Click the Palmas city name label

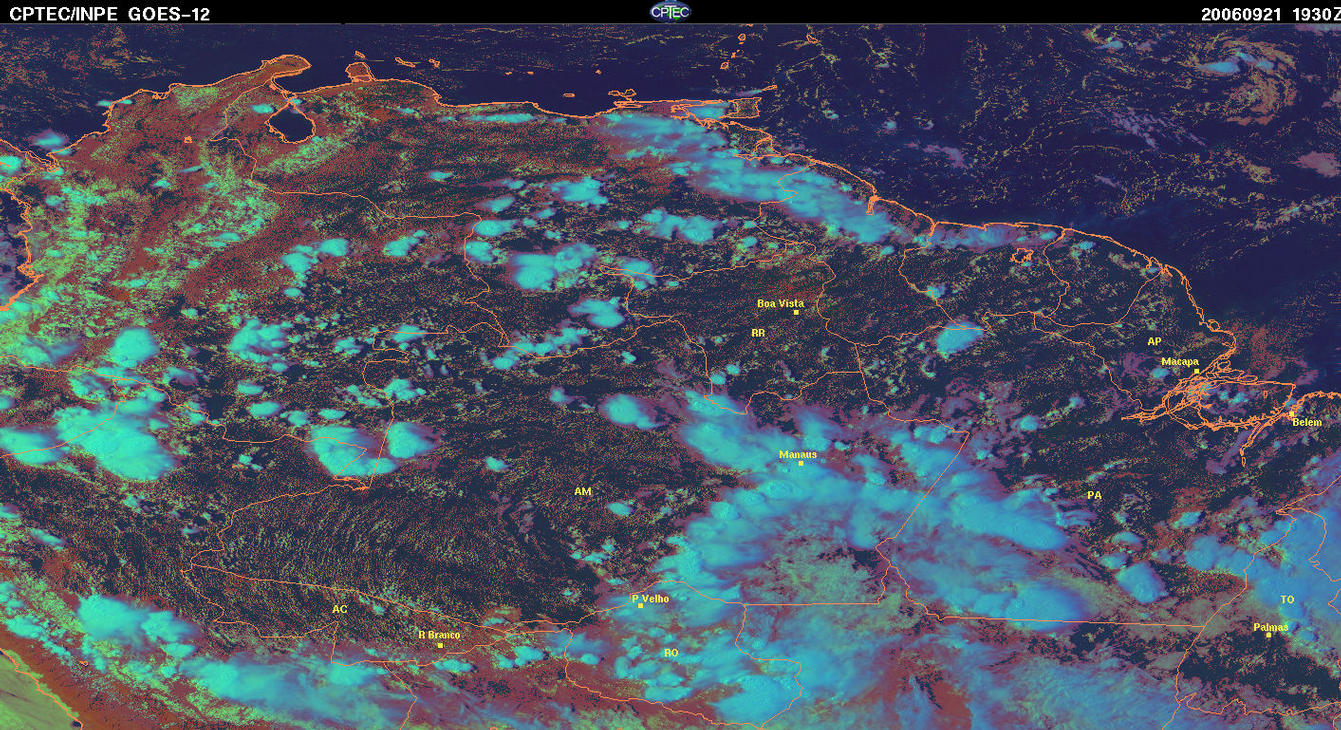(1270, 627)
